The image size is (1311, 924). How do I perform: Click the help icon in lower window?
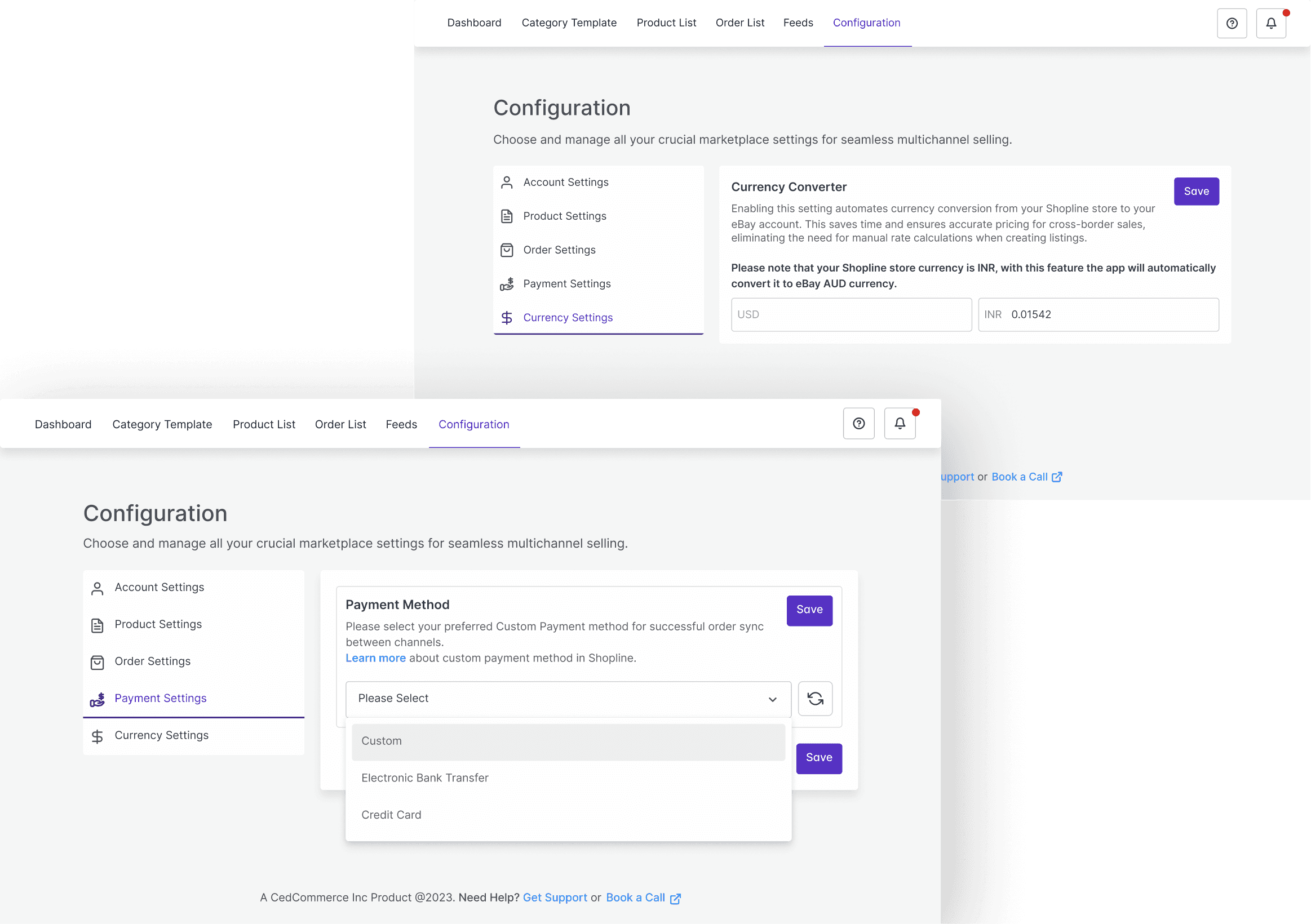click(858, 424)
